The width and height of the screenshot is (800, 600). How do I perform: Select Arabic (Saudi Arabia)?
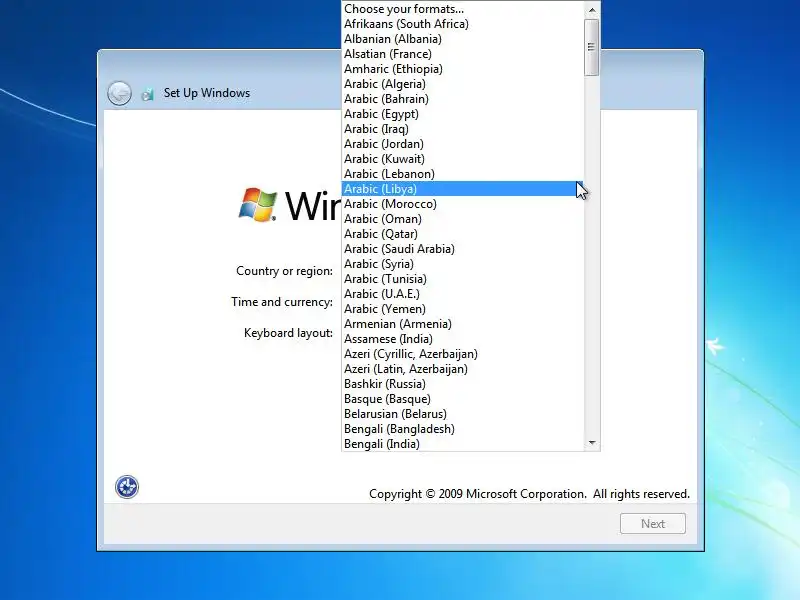click(x=462, y=249)
